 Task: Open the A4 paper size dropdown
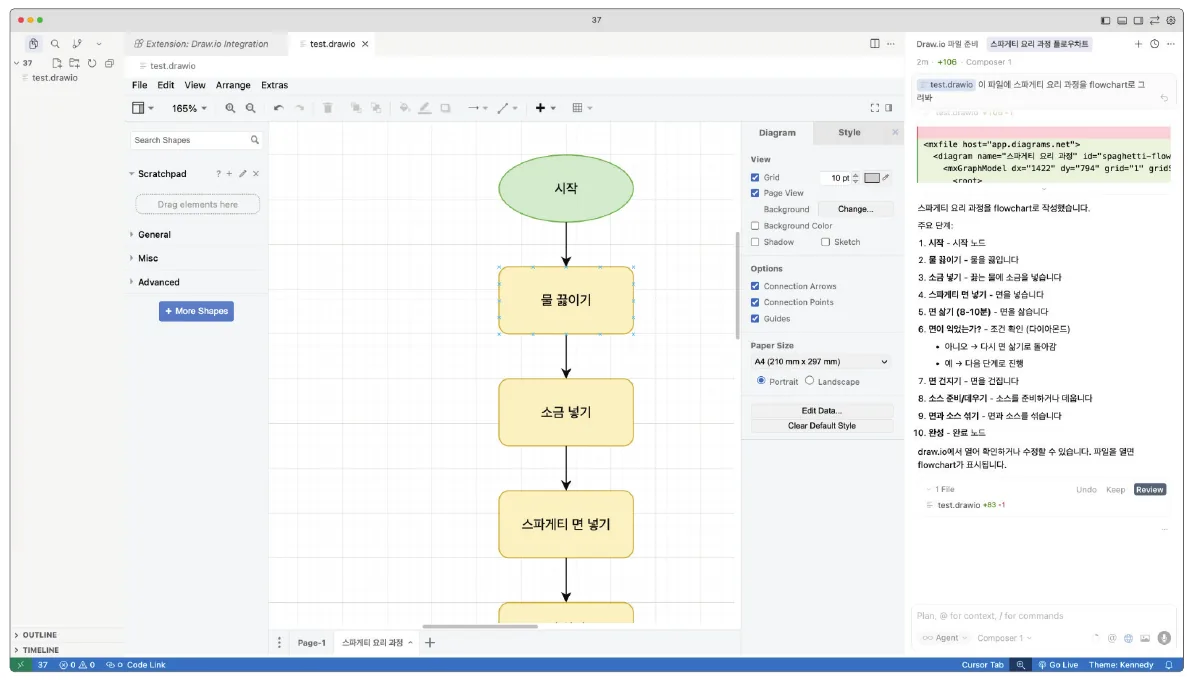click(820, 361)
